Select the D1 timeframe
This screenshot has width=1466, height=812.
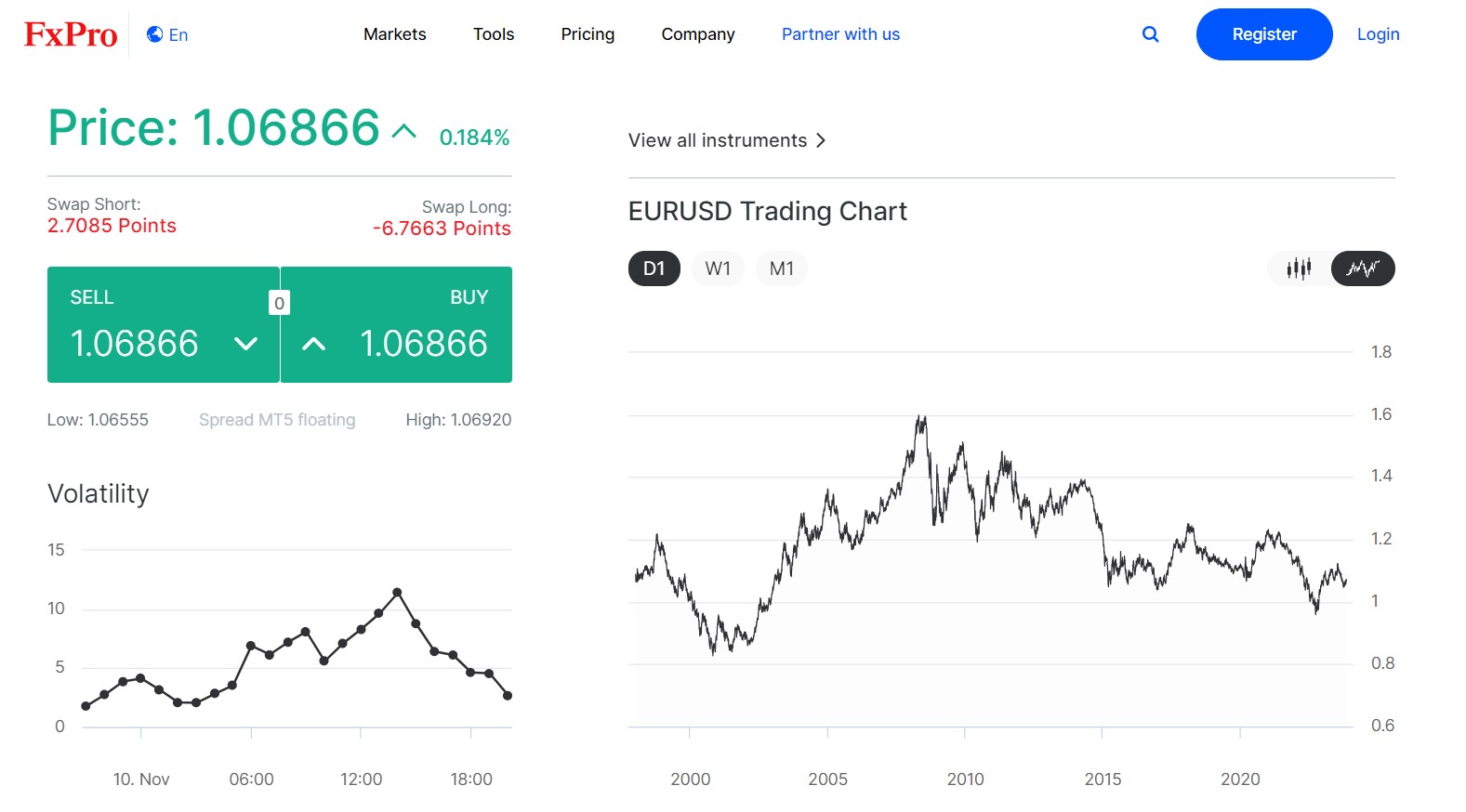click(x=654, y=268)
